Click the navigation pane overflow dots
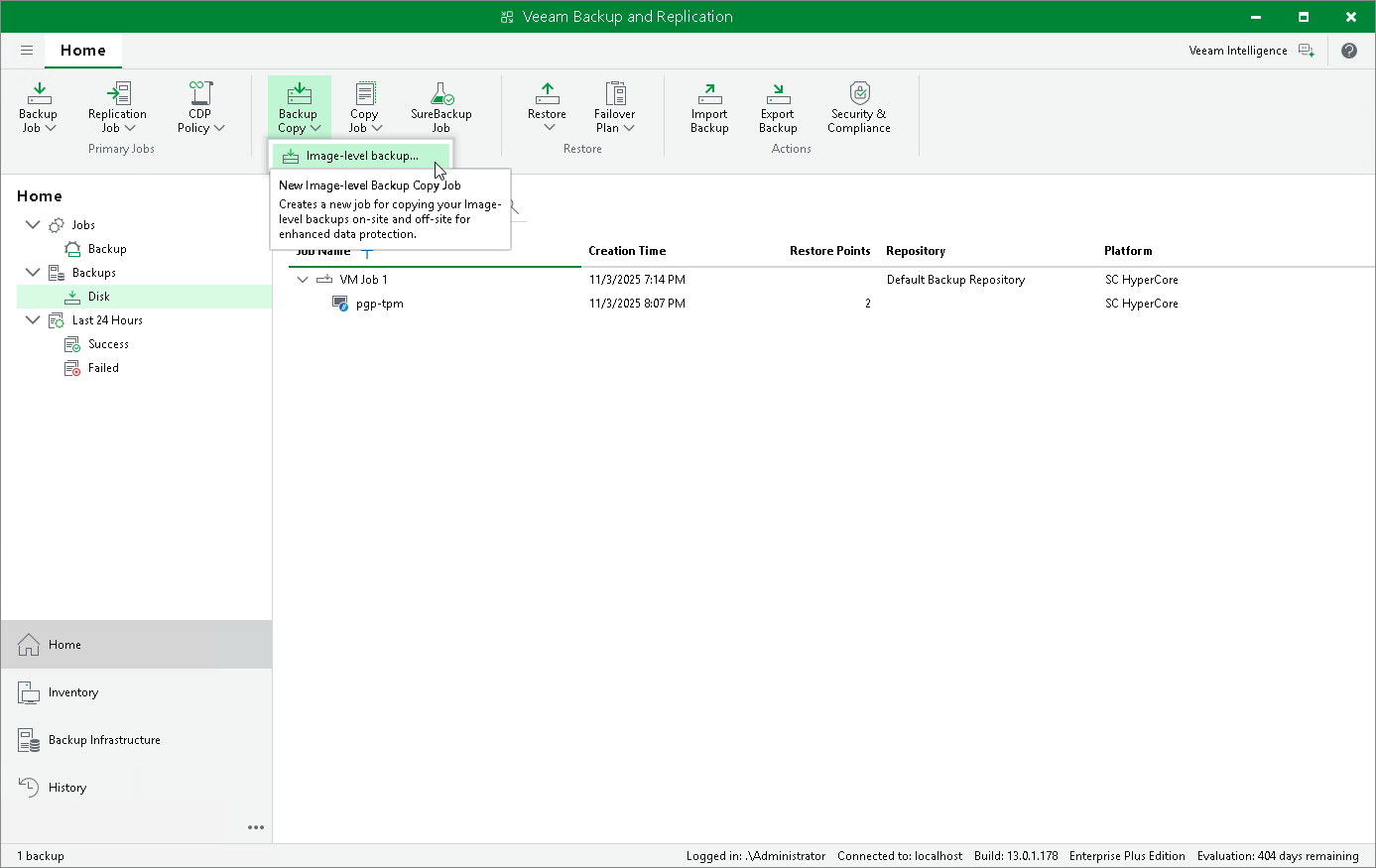 tap(256, 827)
